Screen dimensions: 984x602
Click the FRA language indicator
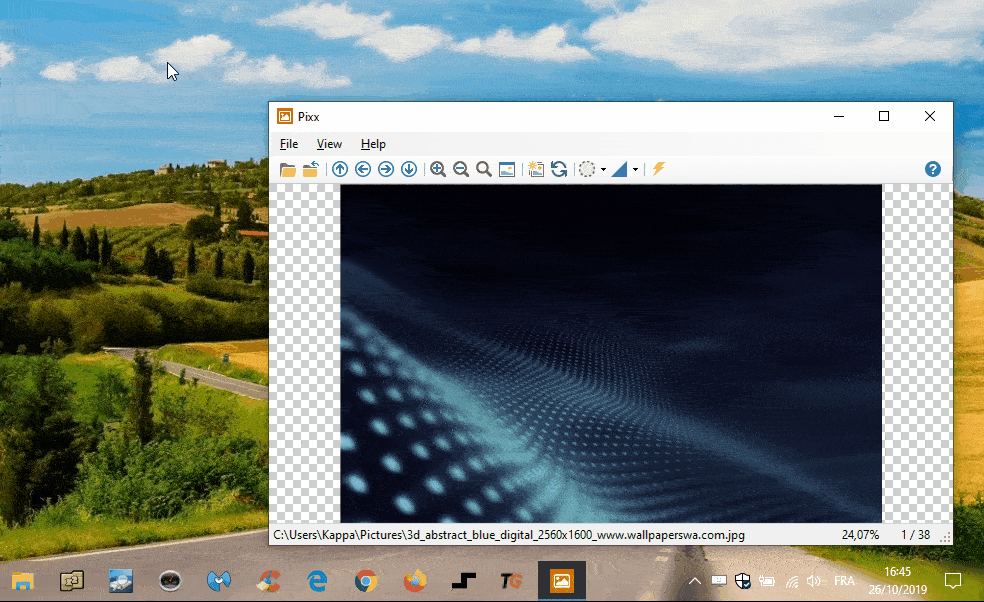tap(844, 581)
